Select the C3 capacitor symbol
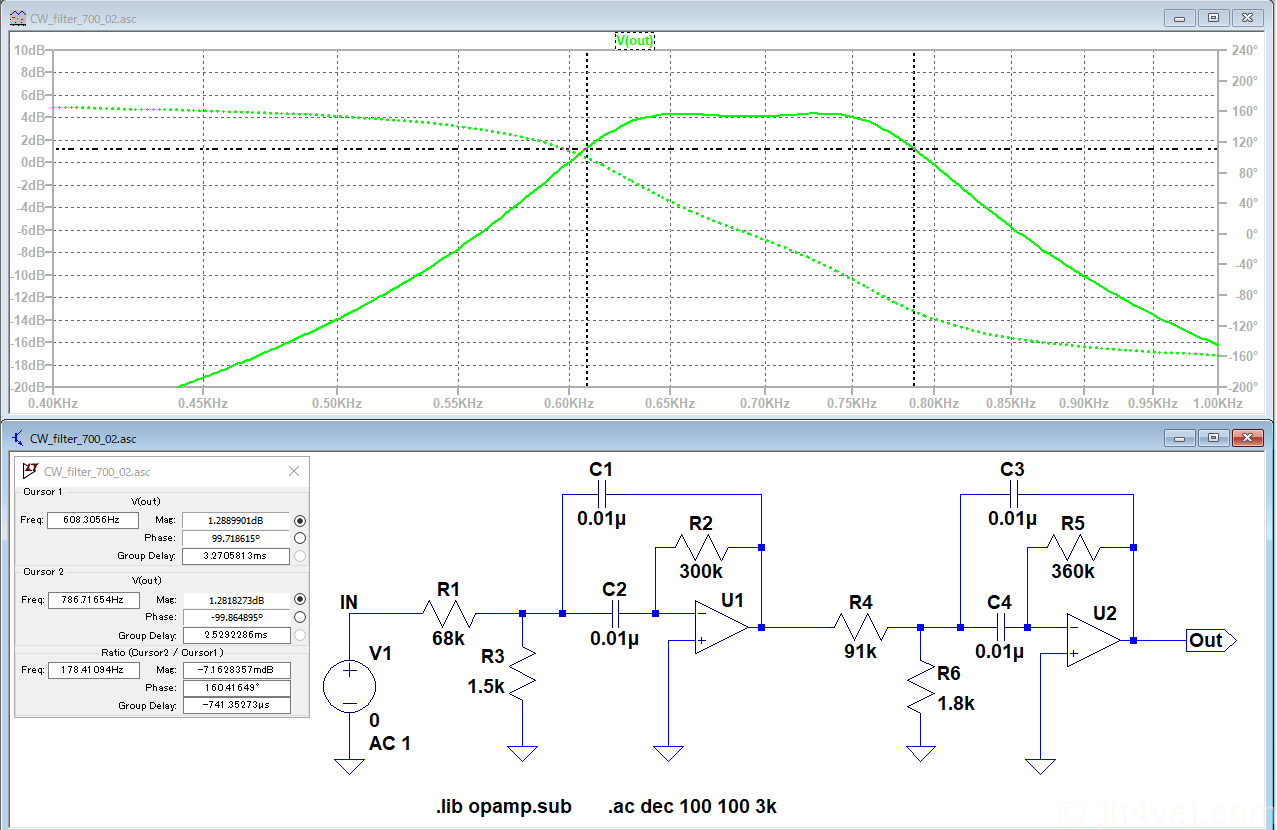 (1013, 494)
